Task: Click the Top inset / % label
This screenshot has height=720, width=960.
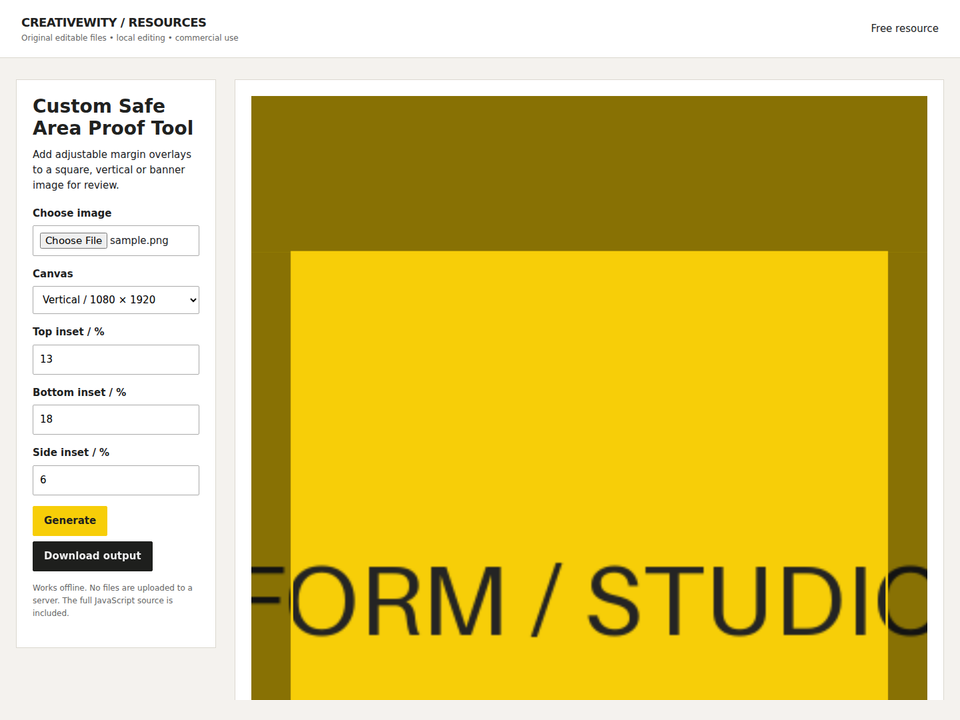Action: (x=69, y=332)
